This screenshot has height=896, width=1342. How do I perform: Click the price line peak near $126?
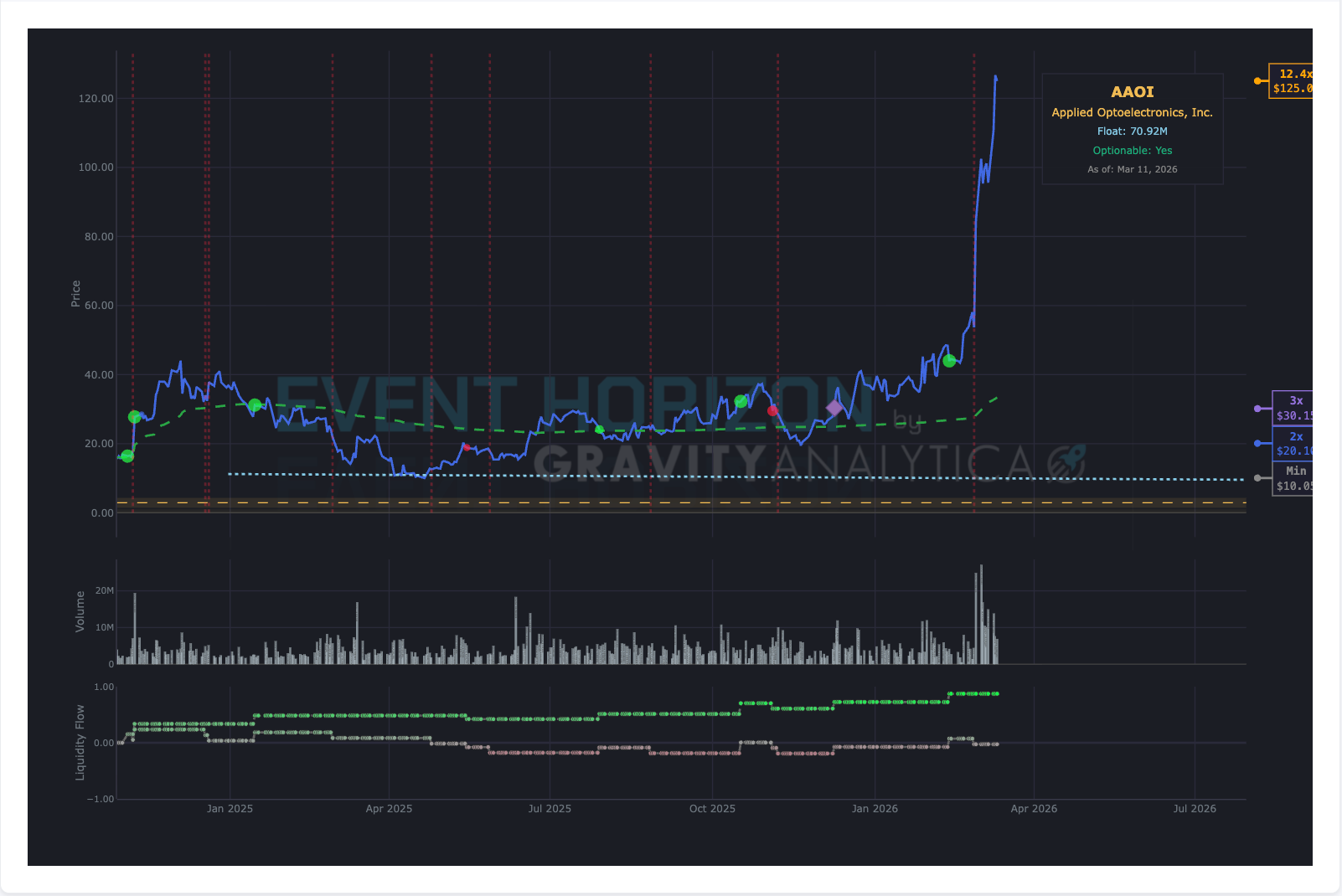click(x=995, y=77)
